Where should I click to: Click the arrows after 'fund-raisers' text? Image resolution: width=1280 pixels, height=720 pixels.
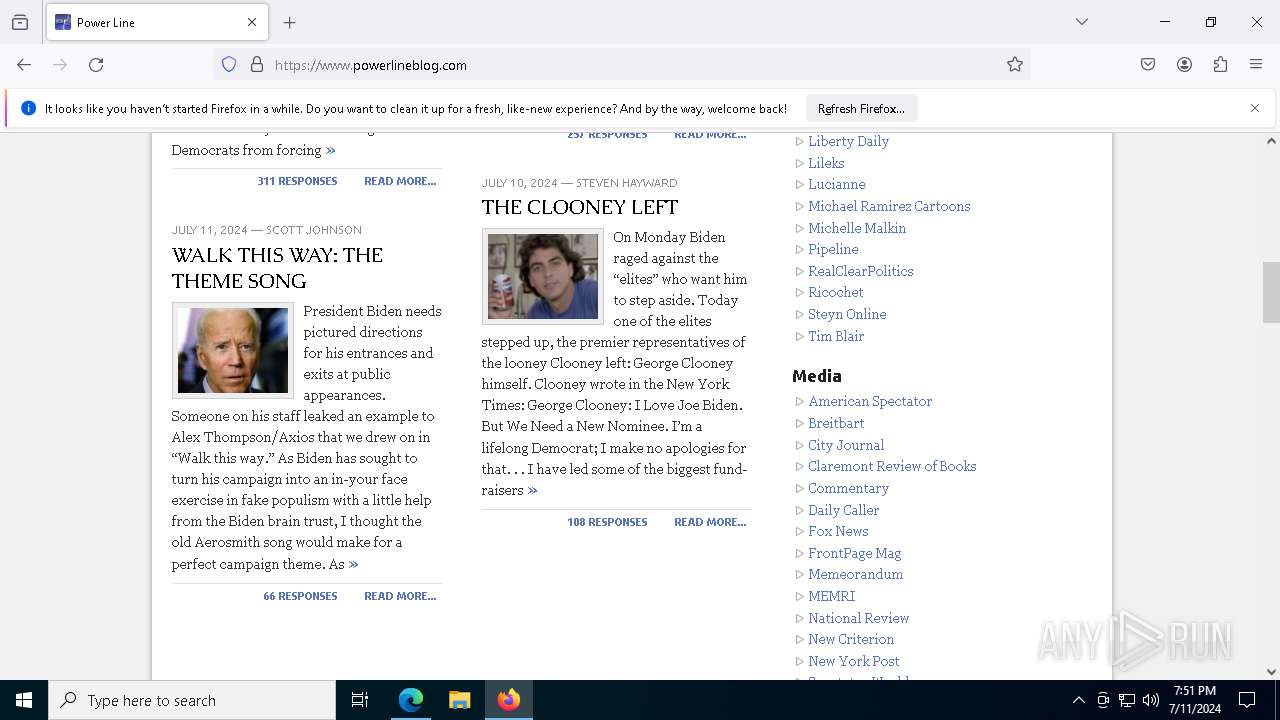coord(533,490)
